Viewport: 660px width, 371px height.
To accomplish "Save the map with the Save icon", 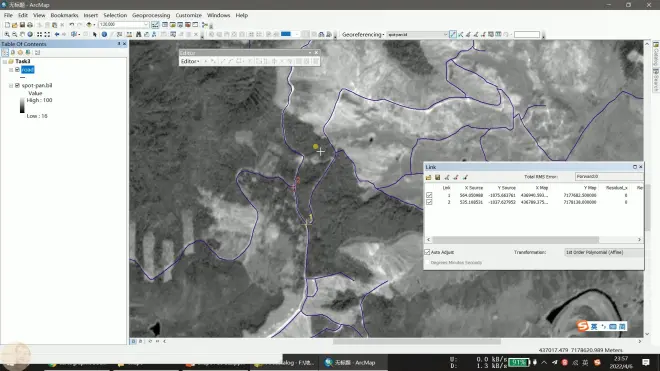I will 22,25.
